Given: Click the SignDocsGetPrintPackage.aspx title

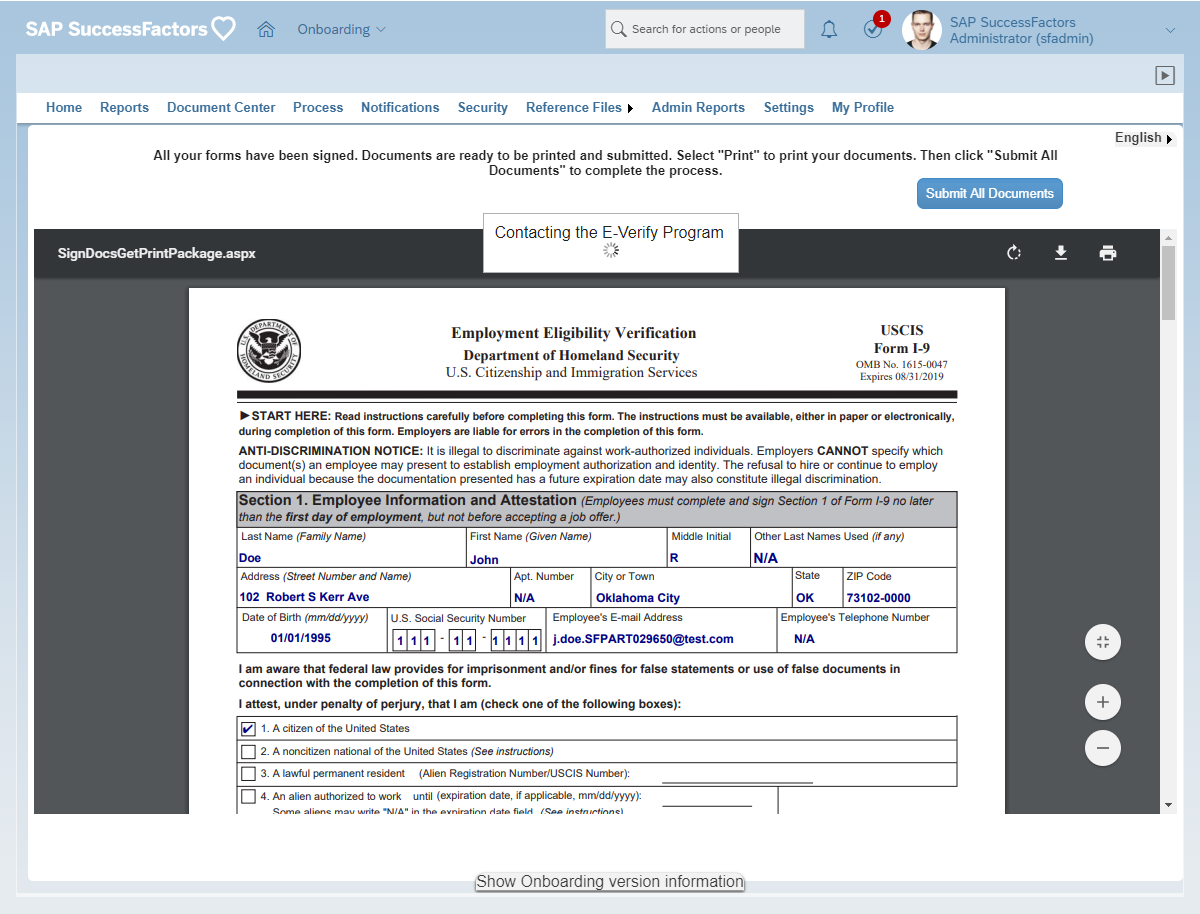Looking at the screenshot, I should coord(157,254).
